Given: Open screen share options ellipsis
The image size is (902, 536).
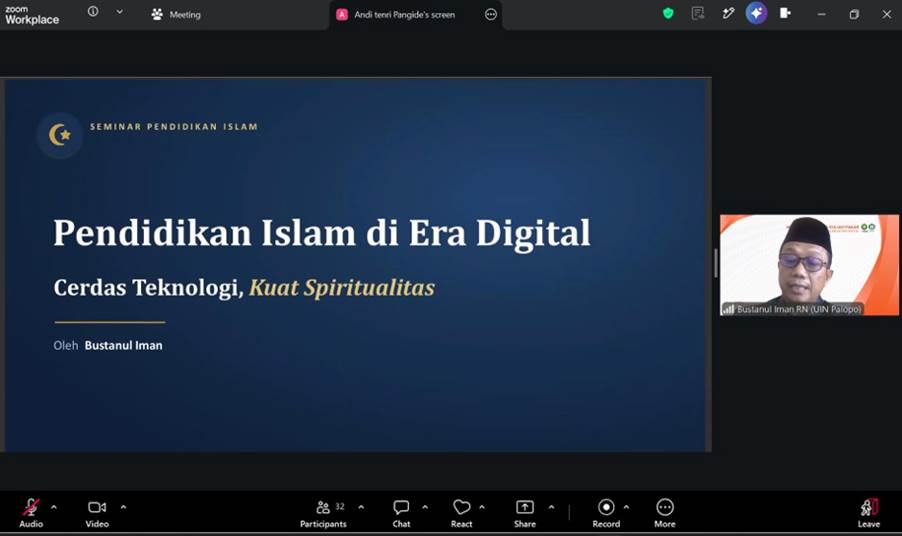Looking at the screenshot, I should click(x=491, y=15).
